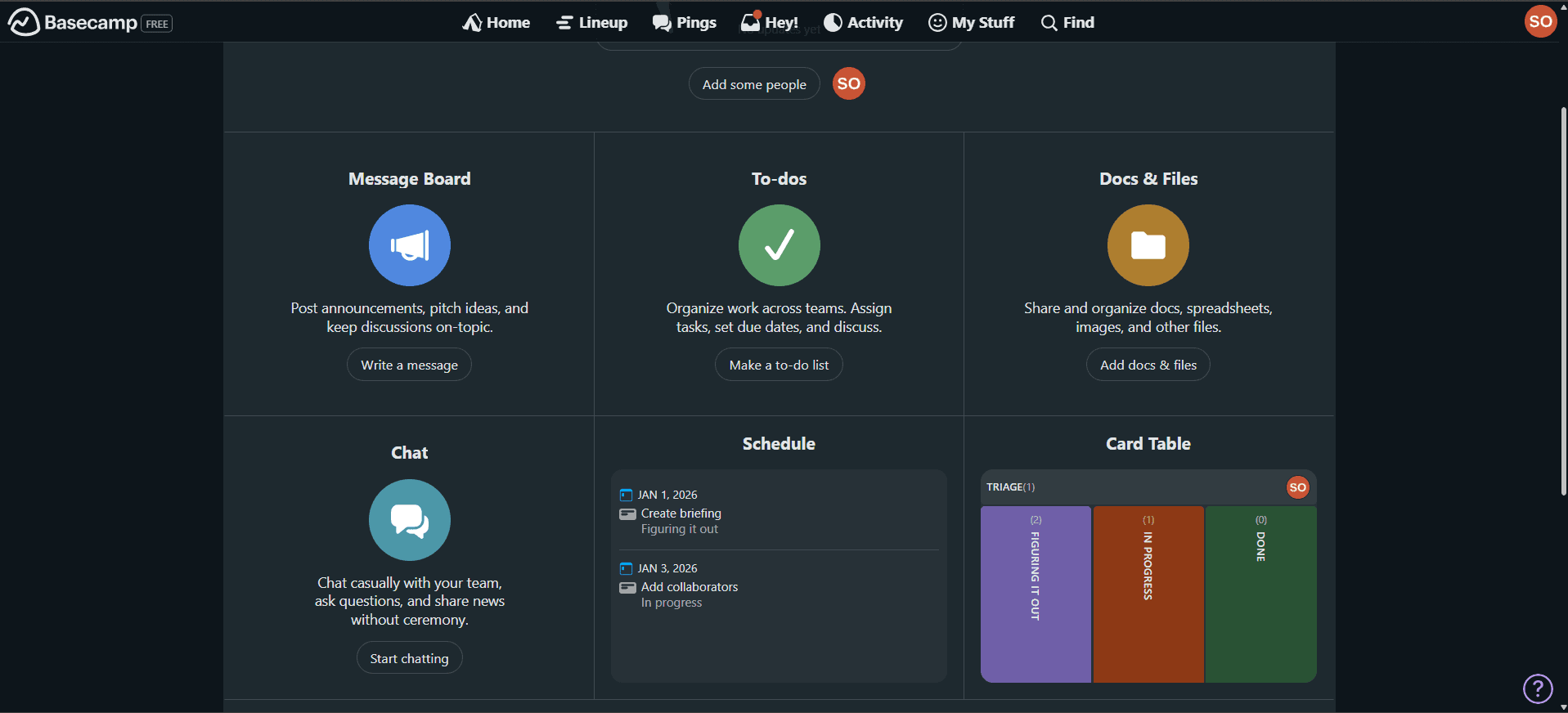The height and width of the screenshot is (713, 1568).
Task: Select the purple Figuring It Out column
Action: click(1036, 594)
